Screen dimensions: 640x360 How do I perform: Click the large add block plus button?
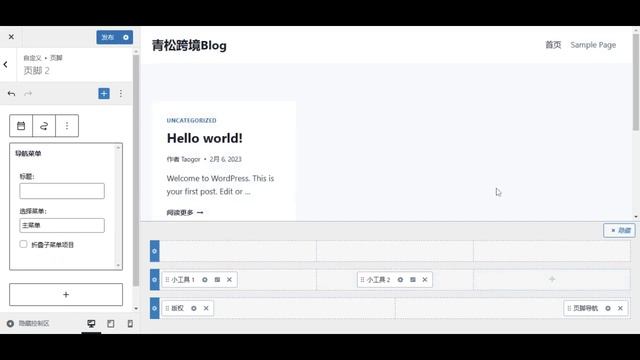tap(66, 295)
